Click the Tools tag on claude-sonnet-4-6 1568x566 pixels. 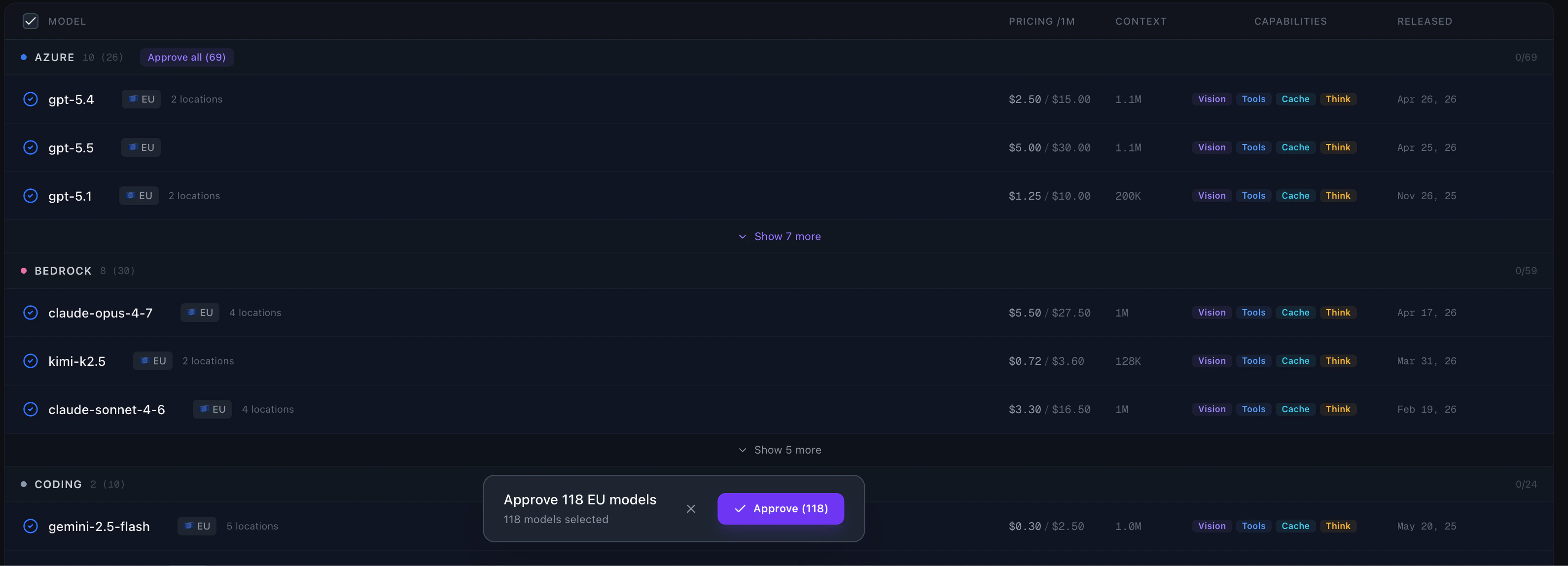[1253, 409]
